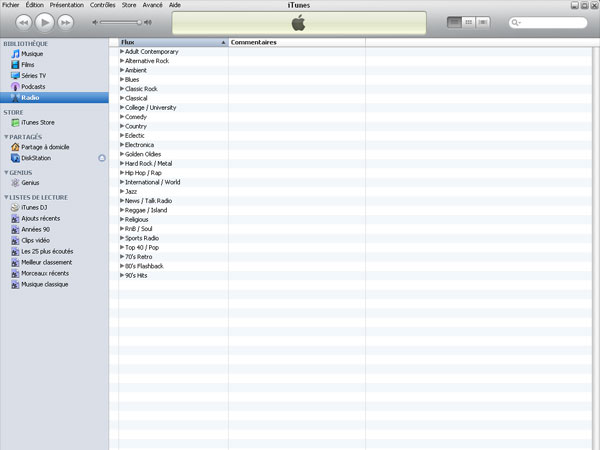Expand the Hip Hop / Rap category
The width and height of the screenshot is (600, 450).
[x=122, y=173]
